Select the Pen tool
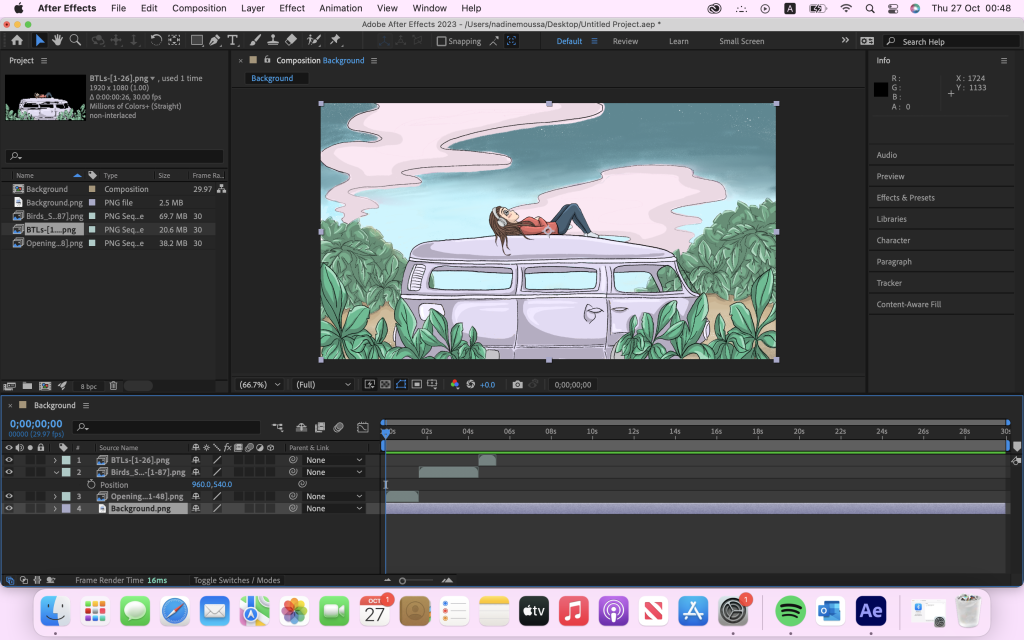This screenshot has height=640, width=1024. [214, 40]
